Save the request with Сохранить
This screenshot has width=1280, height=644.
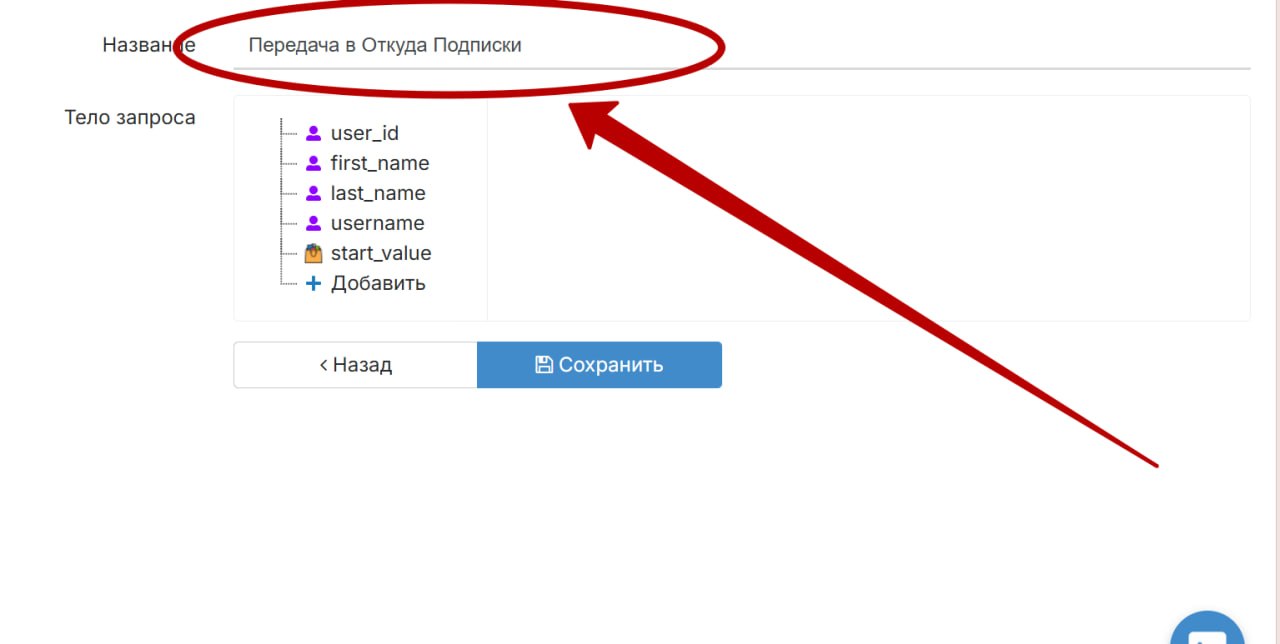pos(599,365)
